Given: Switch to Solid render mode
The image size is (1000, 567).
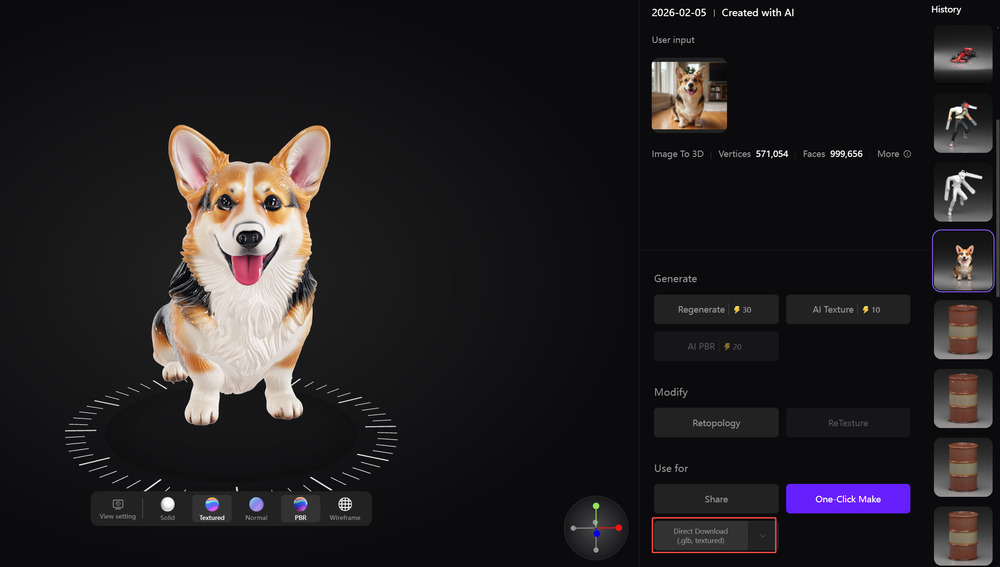Looking at the screenshot, I should [x=168, y=508].
